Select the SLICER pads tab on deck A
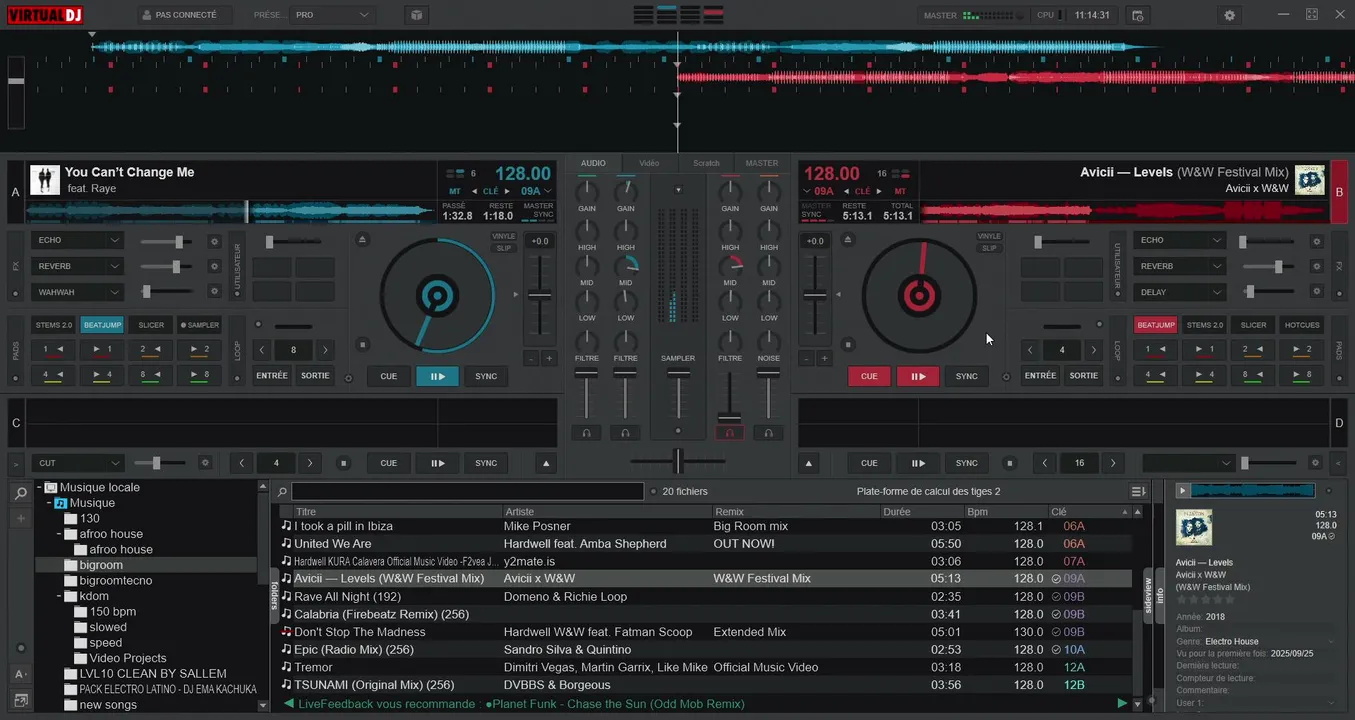 pyautogui.click(x=151, y=325)
